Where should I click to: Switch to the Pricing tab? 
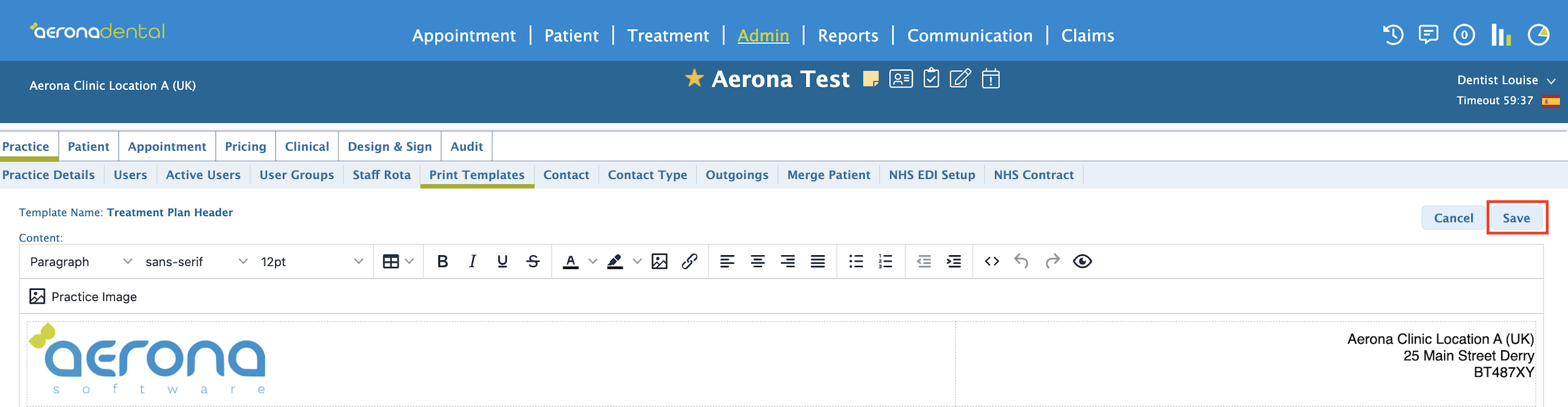coord(246,146)
